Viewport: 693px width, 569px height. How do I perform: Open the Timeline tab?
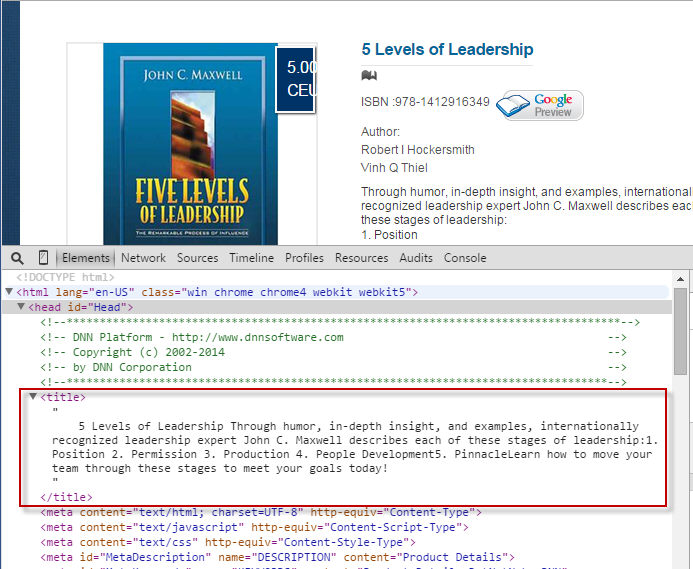[251, 258]
